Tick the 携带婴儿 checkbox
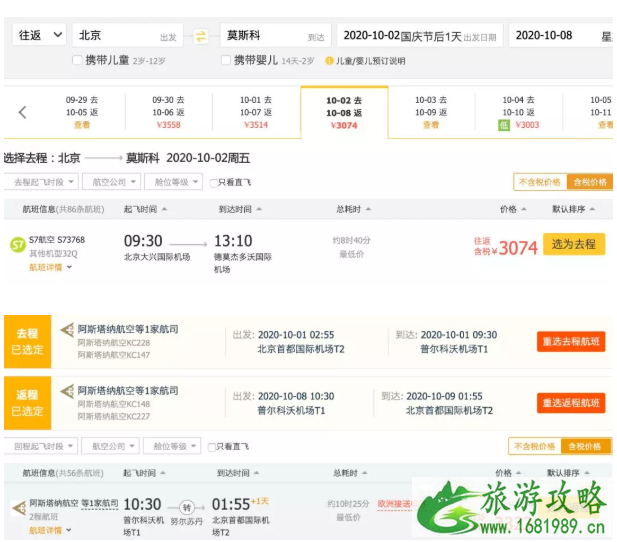Image resolution: width=617 pixels, height=542 pixels. click(x=225, y=60)
